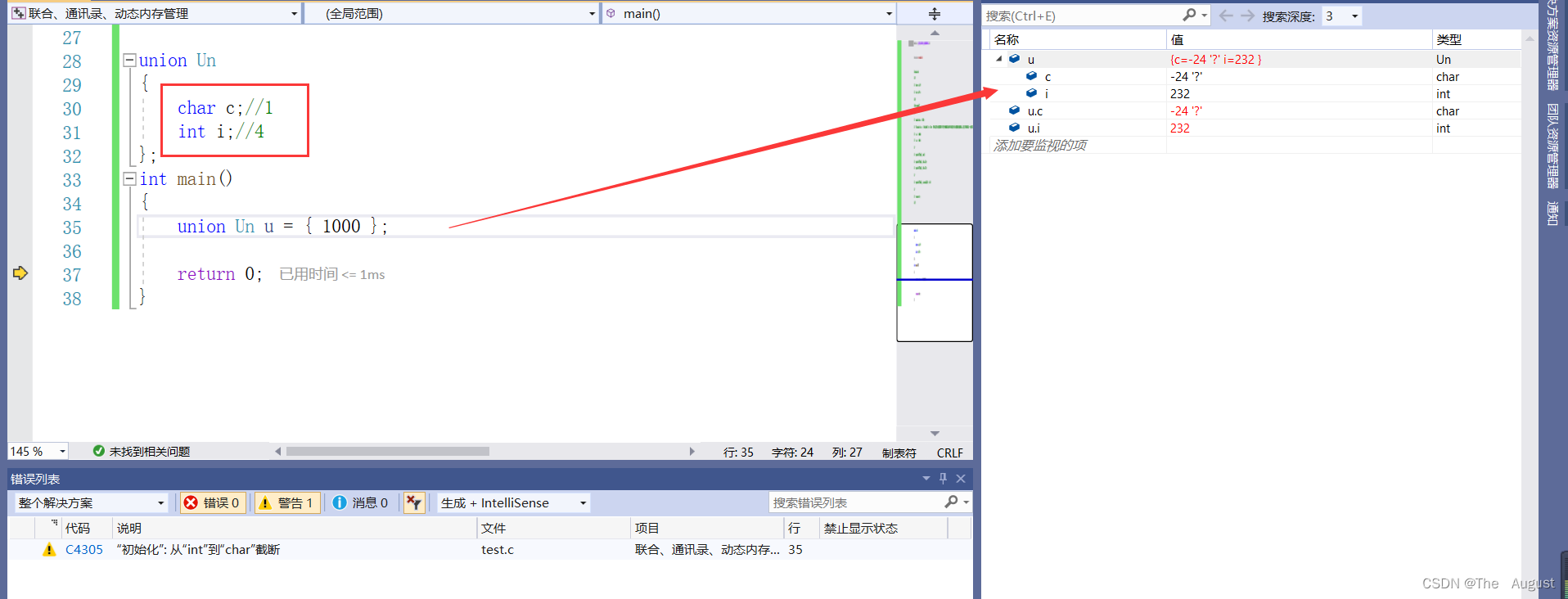Viewport: 1568px width, 599px height.
Task: Open the 解决方案资源管理器 side tab
Action: [x=1552, y=46]
